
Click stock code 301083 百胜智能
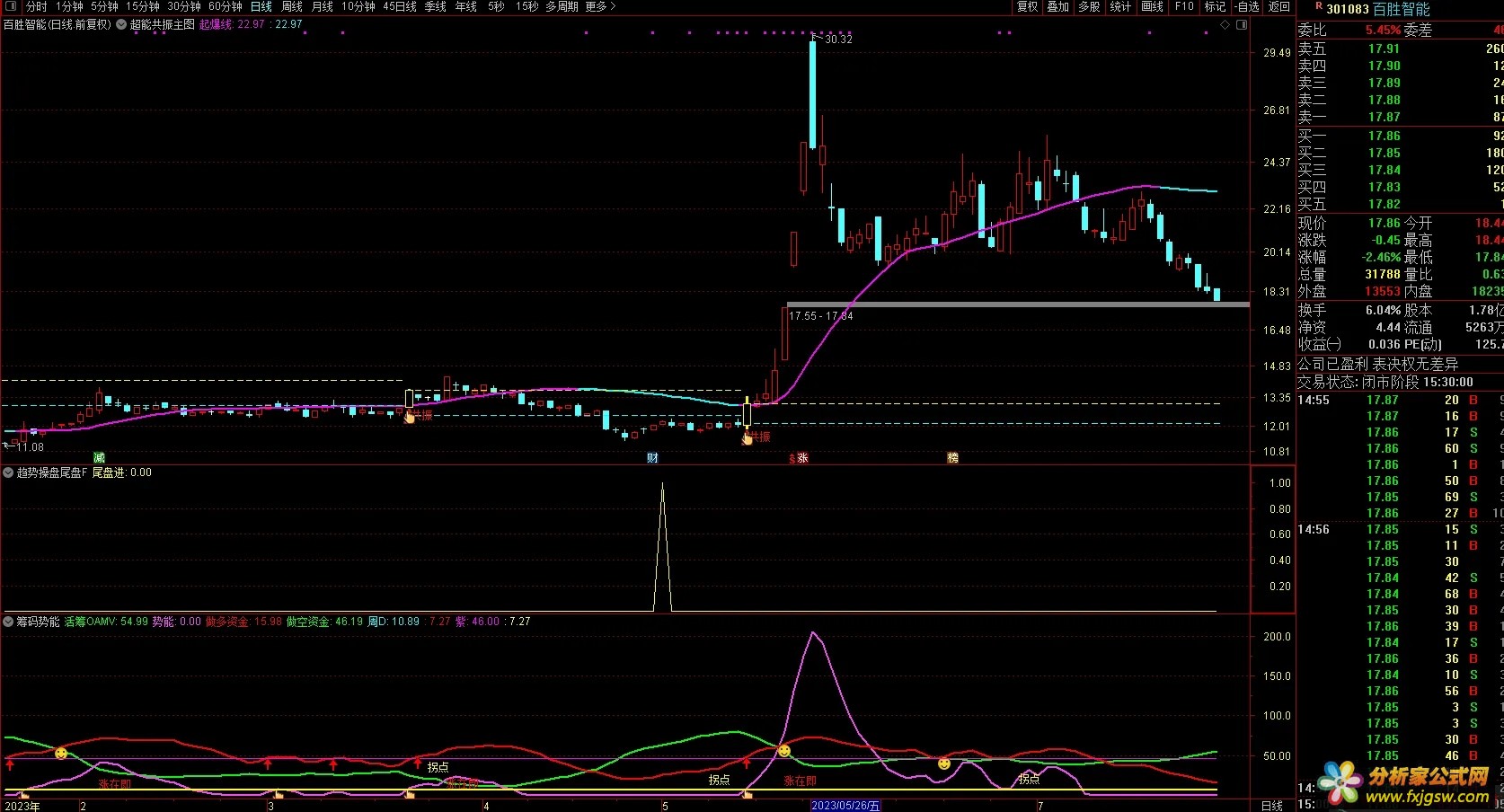click(1378, 9)
